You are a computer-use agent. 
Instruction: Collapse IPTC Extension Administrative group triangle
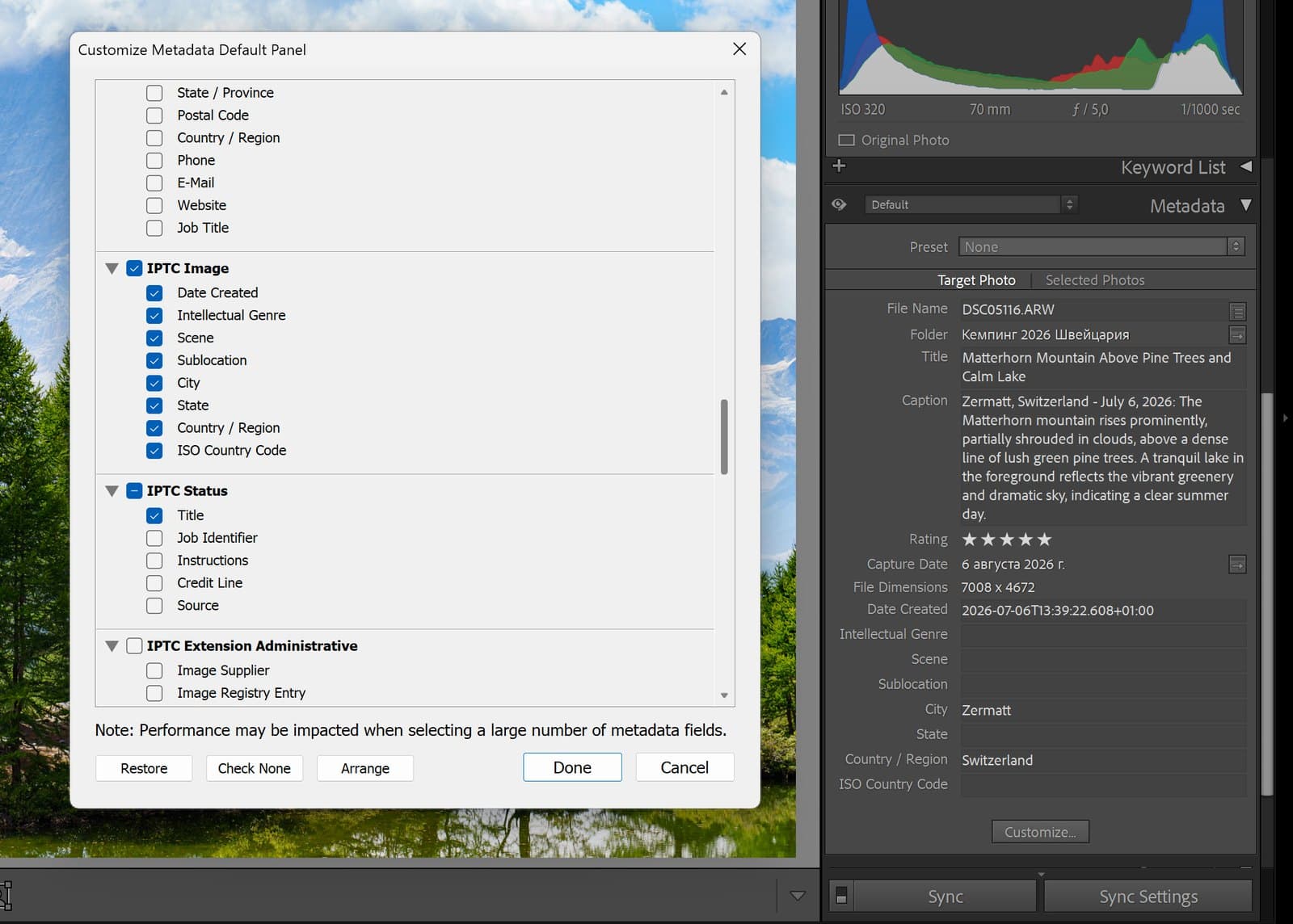(x=112, y=645)
